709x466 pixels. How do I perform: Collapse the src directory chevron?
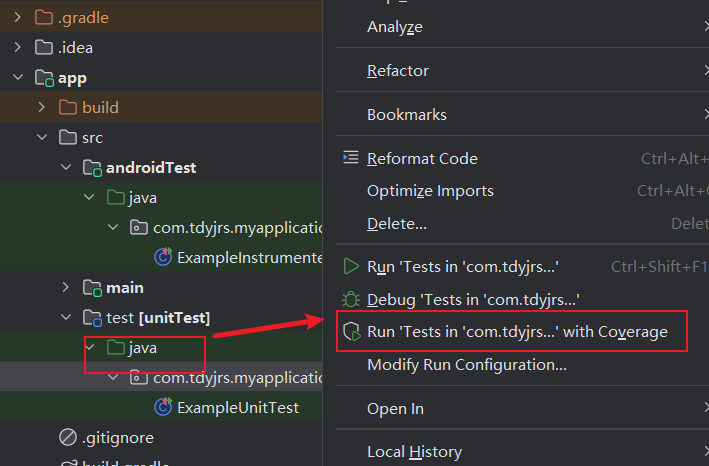click(42, 137)
